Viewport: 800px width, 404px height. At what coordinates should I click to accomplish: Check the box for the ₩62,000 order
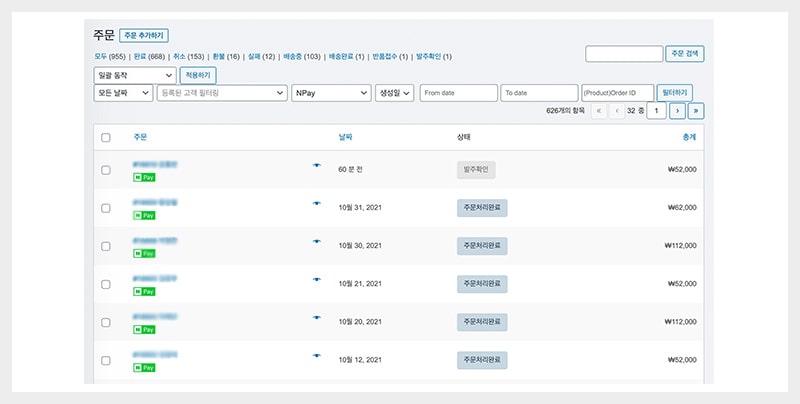pos(106,208)
